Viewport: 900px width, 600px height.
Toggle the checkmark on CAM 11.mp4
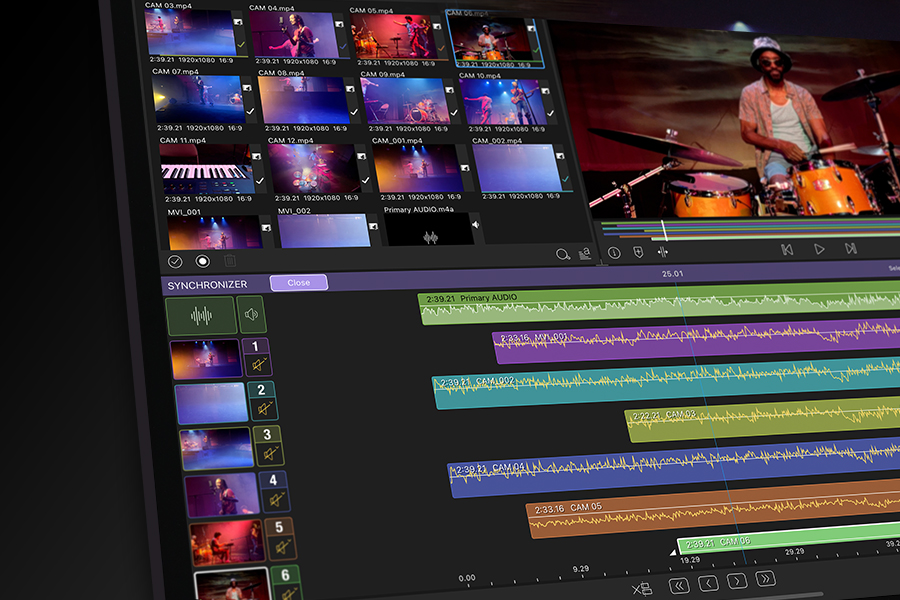point(260,181)
